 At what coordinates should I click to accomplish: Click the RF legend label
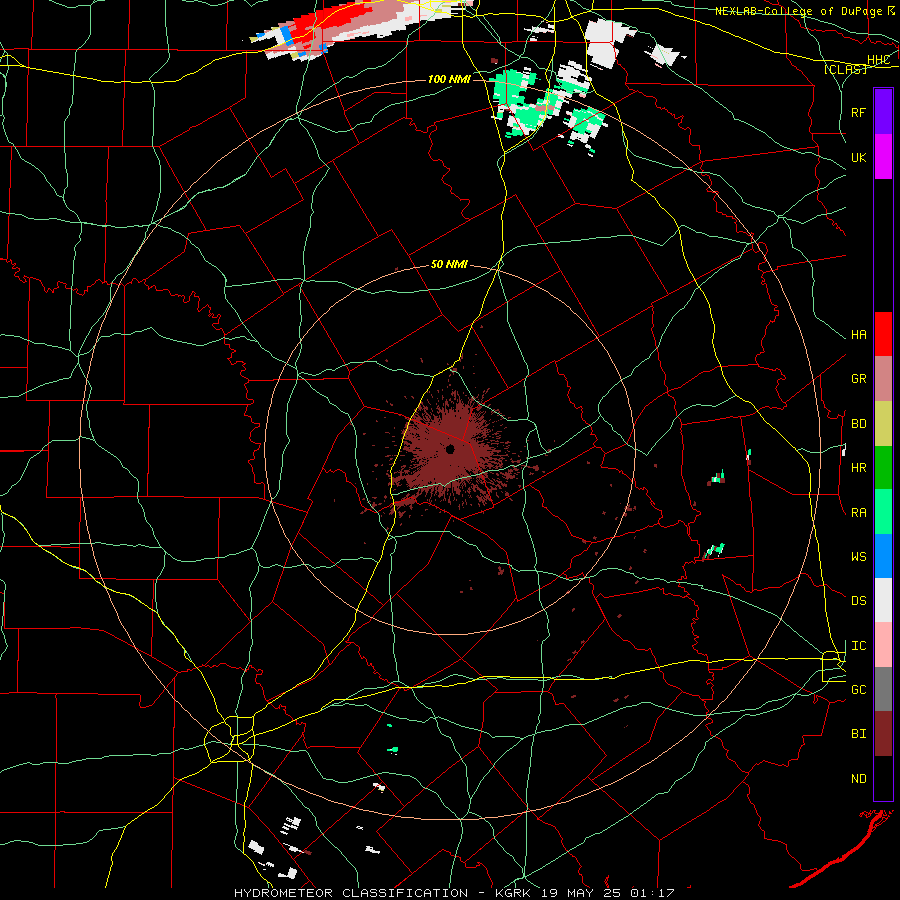(x=859, y=112)
